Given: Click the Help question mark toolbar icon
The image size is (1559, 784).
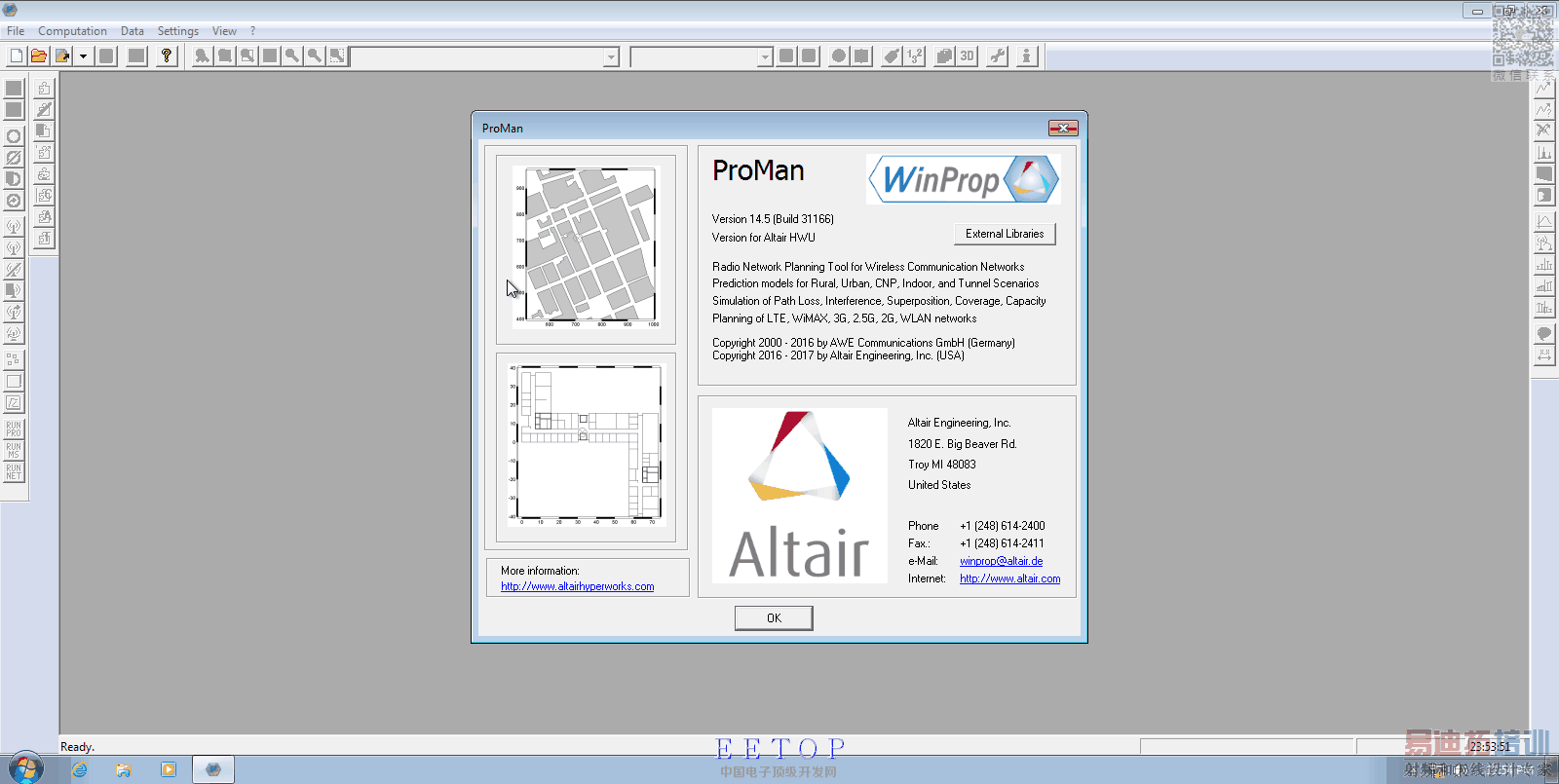Looking at the screenshot, I should click(167, 56).
